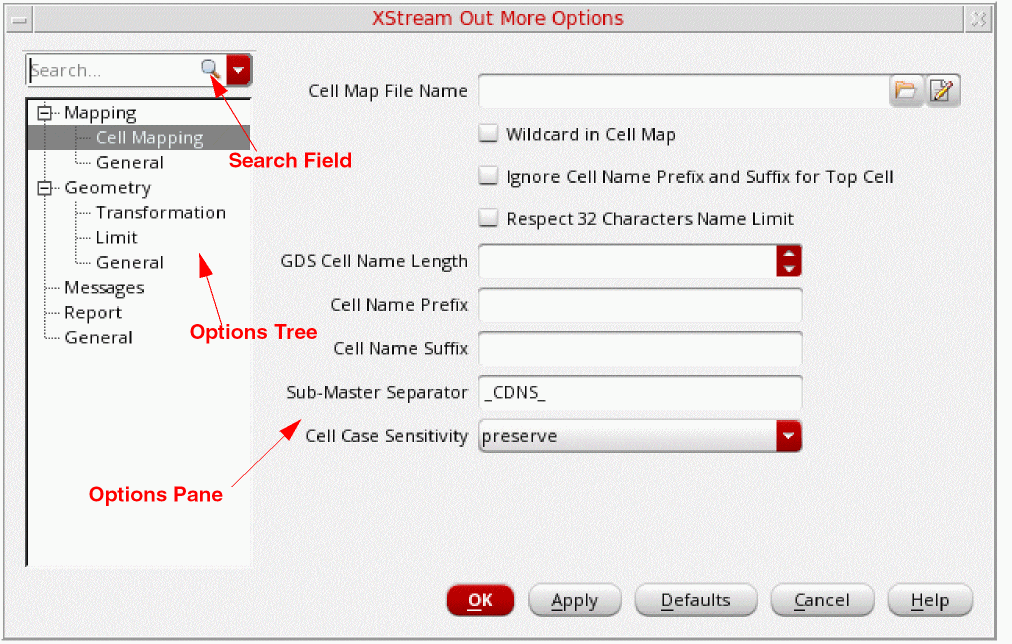Screen dimensions: 1012x644
Task: Click the Apply button
Action: (x=574, y=600)
